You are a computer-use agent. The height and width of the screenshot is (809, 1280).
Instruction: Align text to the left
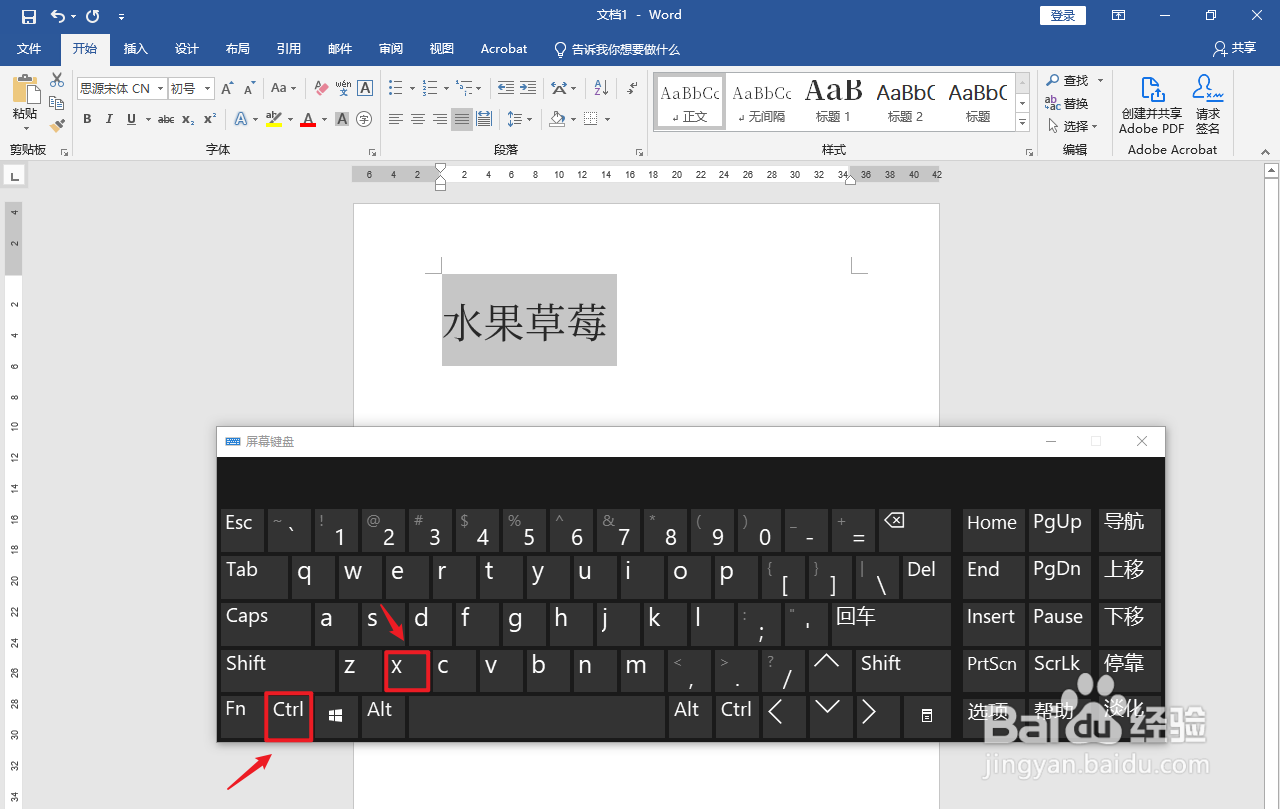click(x=395, y=119)
